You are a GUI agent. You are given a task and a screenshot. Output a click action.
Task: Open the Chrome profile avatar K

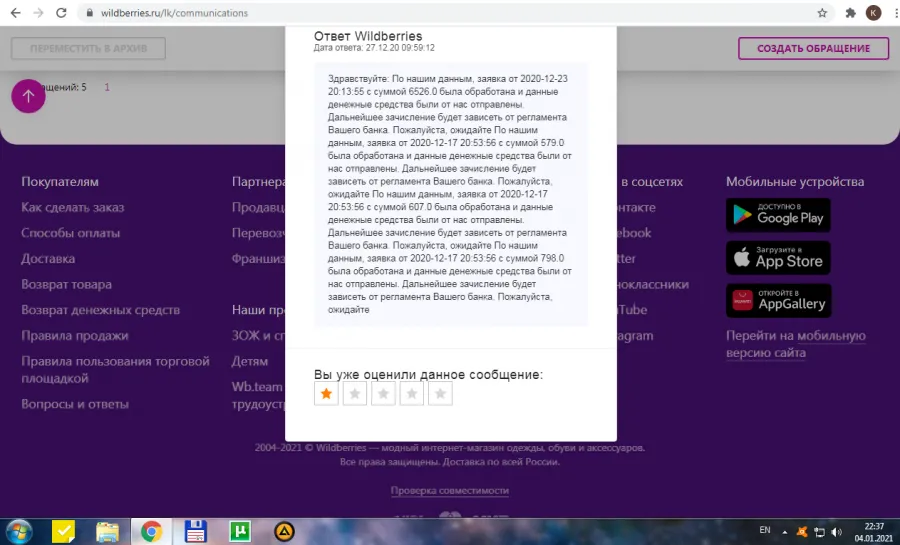click(x=874, y=13)
